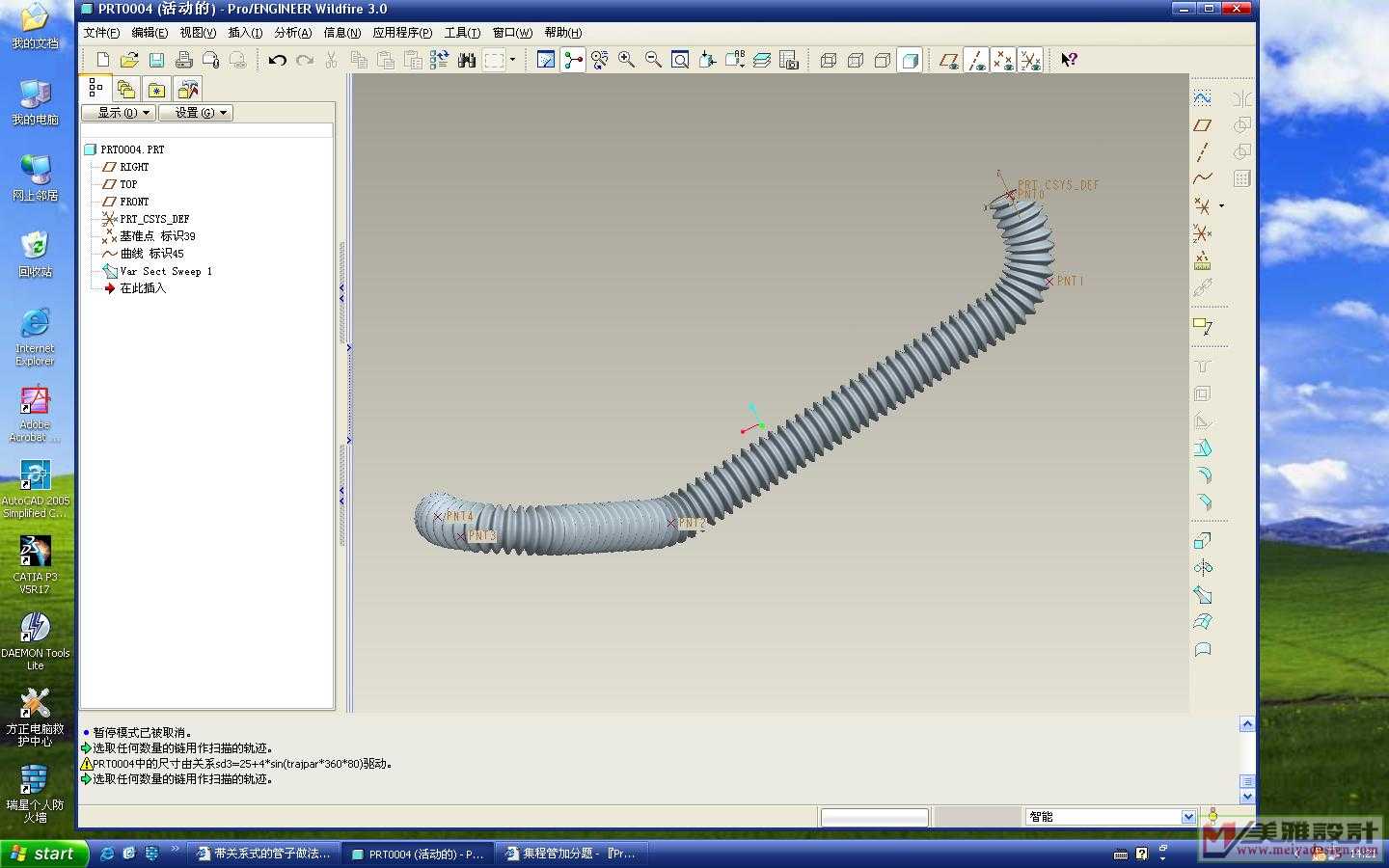Toggle datum planes display
This screenshot has width=1389, height=868.
949,60
